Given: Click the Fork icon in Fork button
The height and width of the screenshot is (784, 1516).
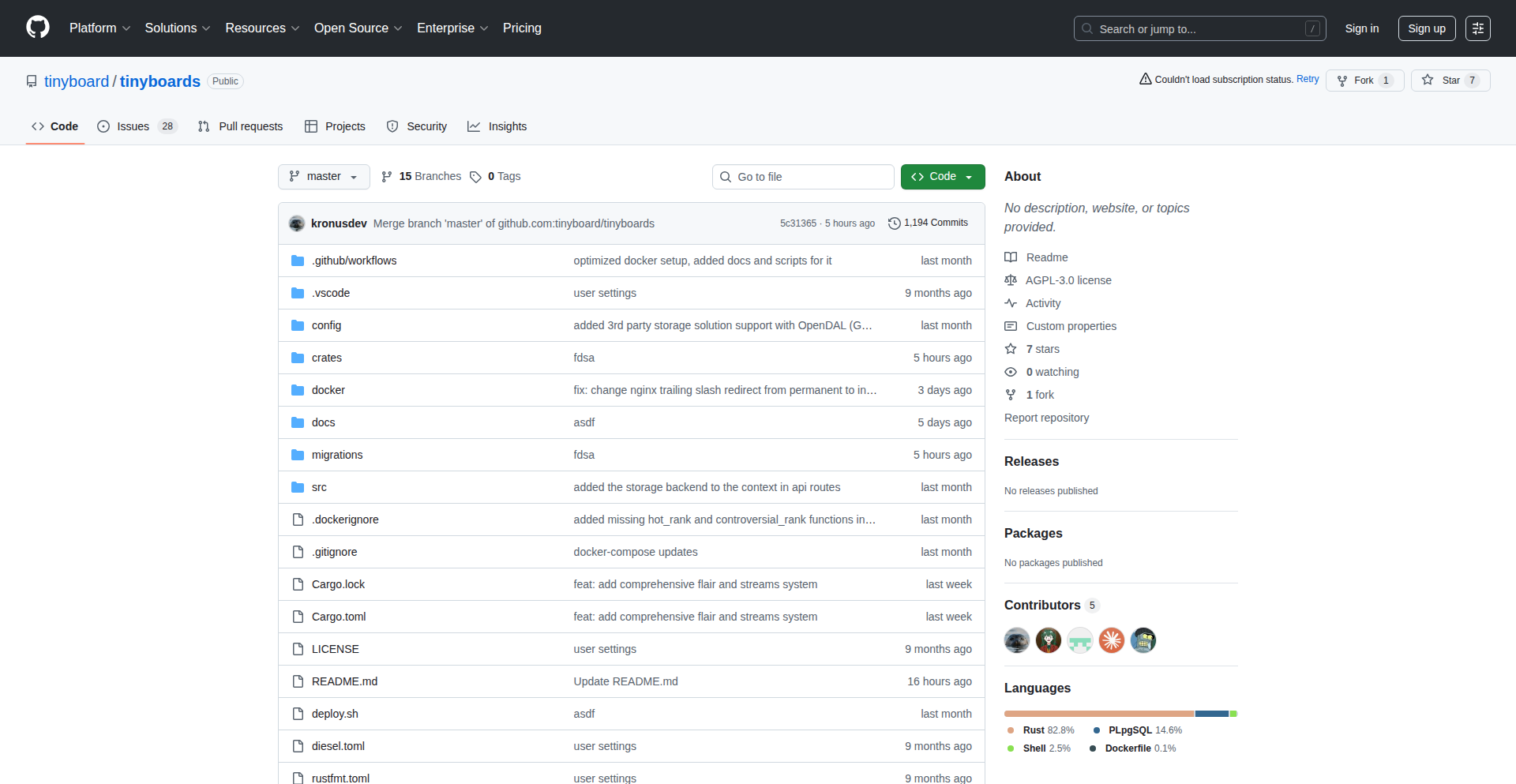Looking at the screenshot, I should pos(1342,81).
